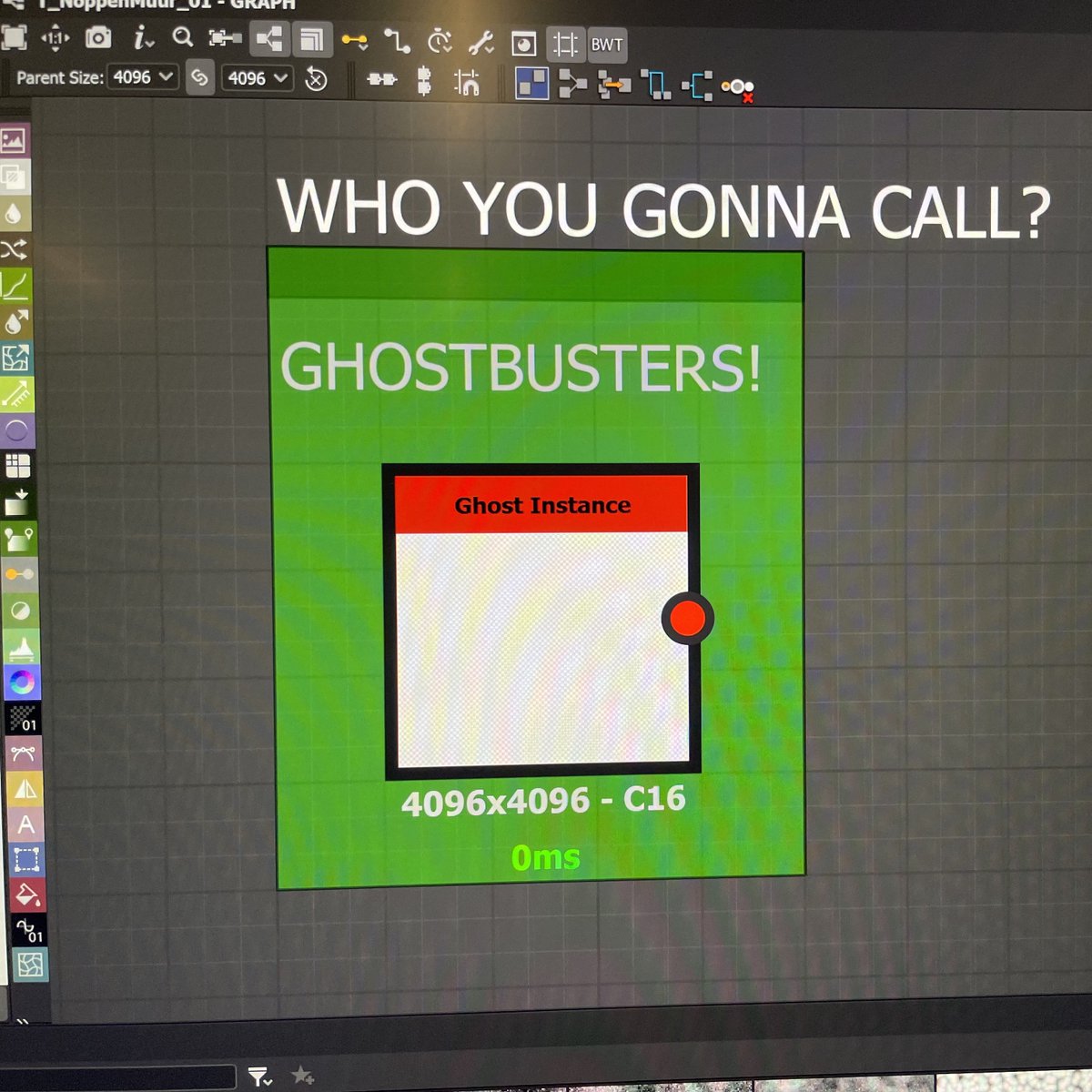This screenshot has width=1092, height=1092.
Task: Add an HSL color wheel node
Action: pos(22,682)
